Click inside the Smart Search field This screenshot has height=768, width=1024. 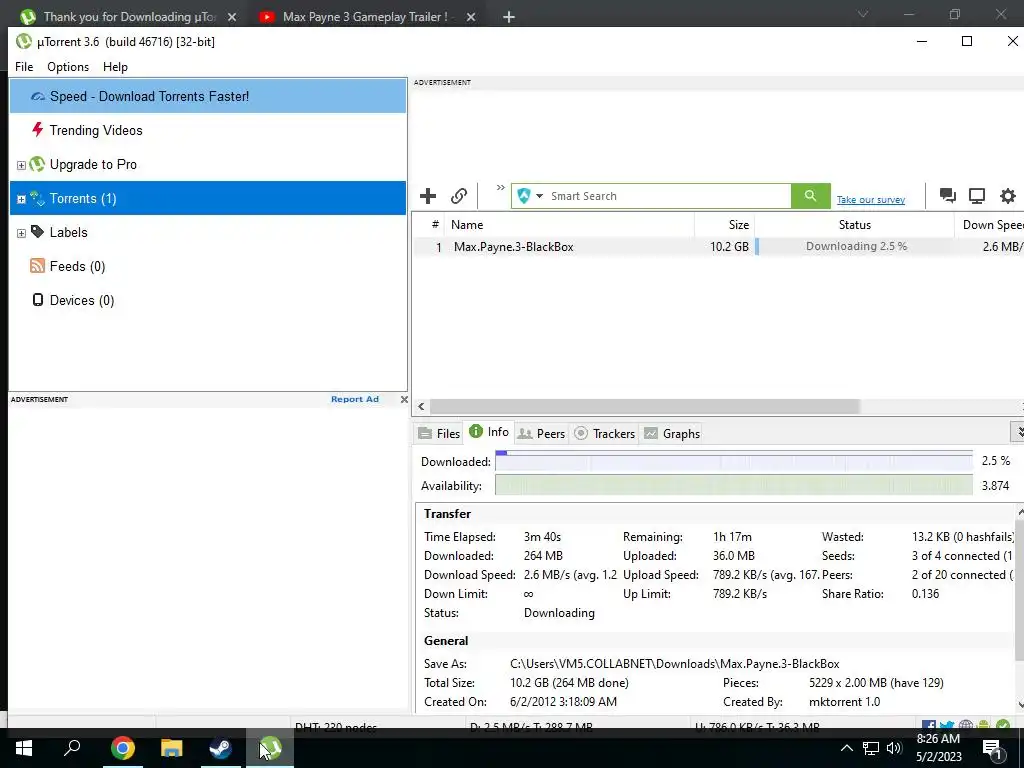667,196
